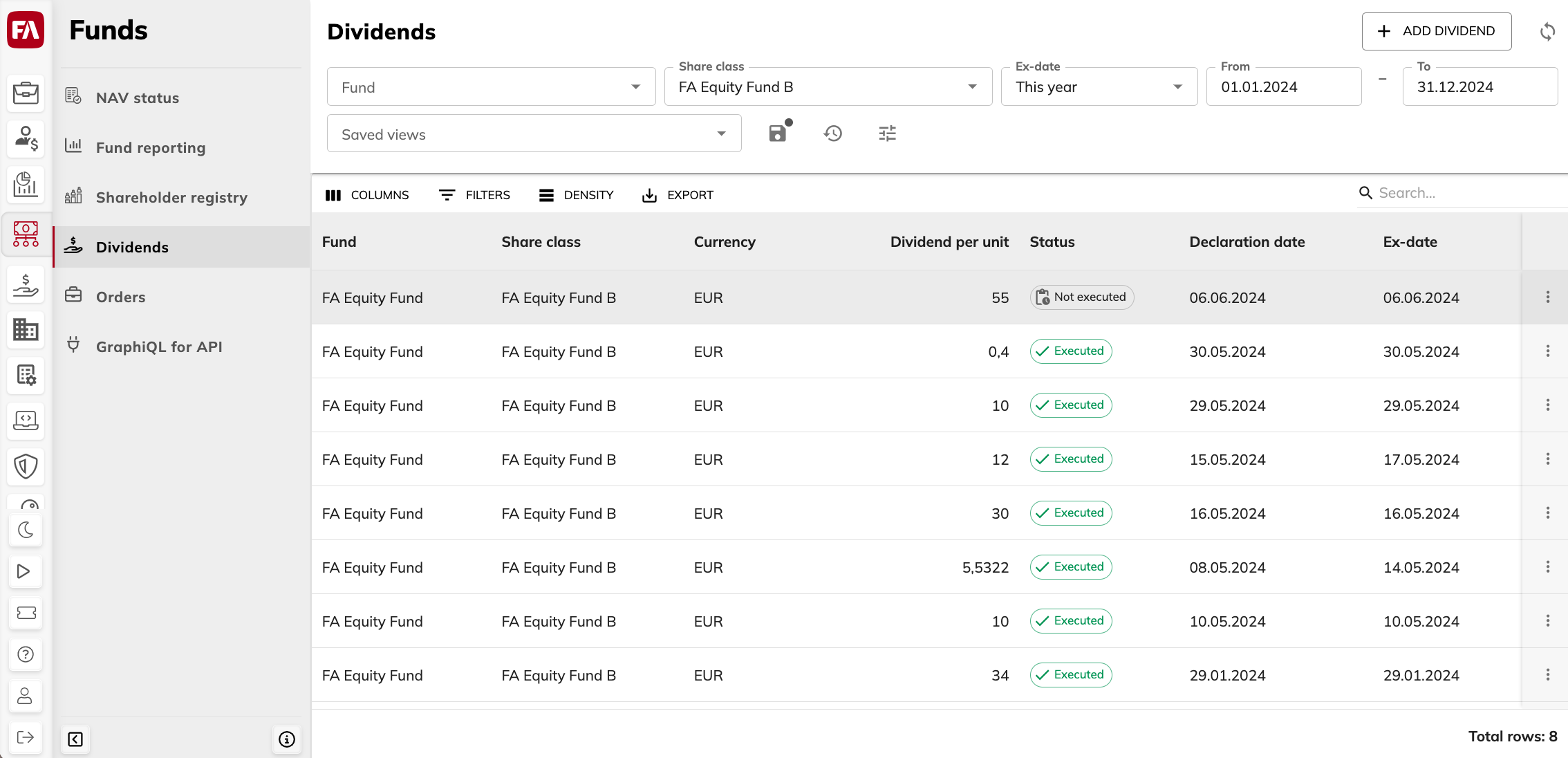Click ex-date 14.05.2024 cell
1568x758 pixels.
click(x=1421, y=568)
